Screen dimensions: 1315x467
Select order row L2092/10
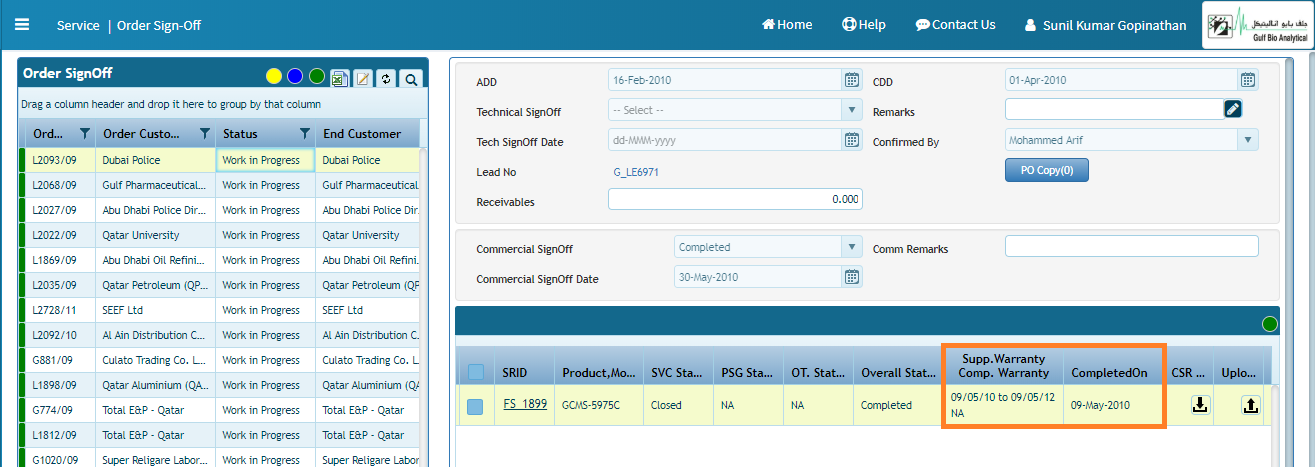[219, 335]
